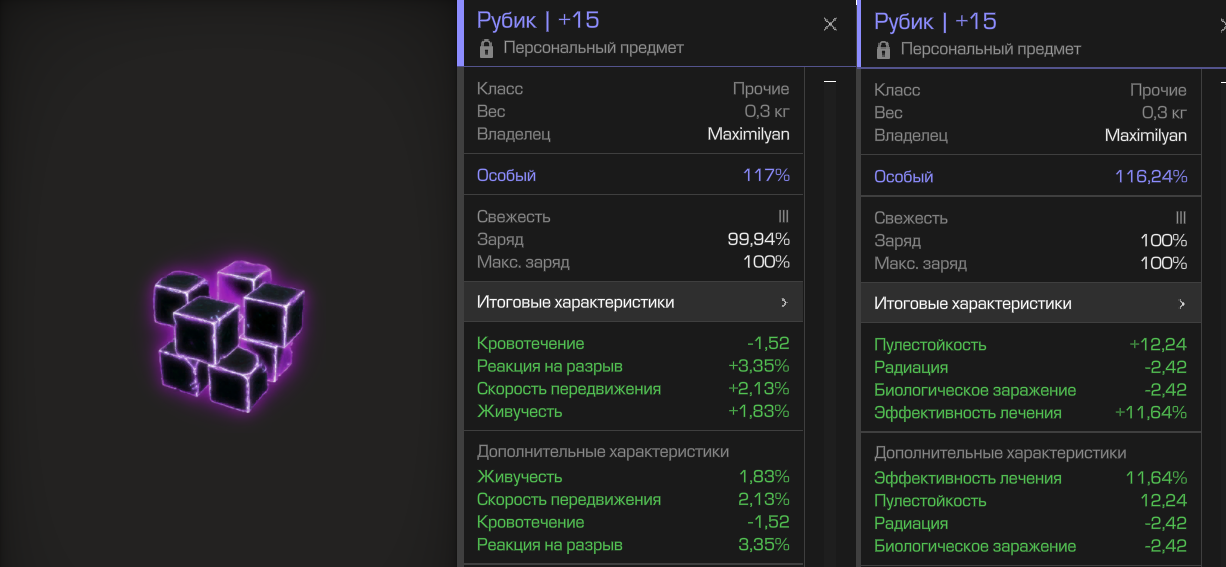The width and height of the screenshot is (1226, 567).
Task: Click chevron arrow in left Итоговые характеристики row
Action: 784,302
